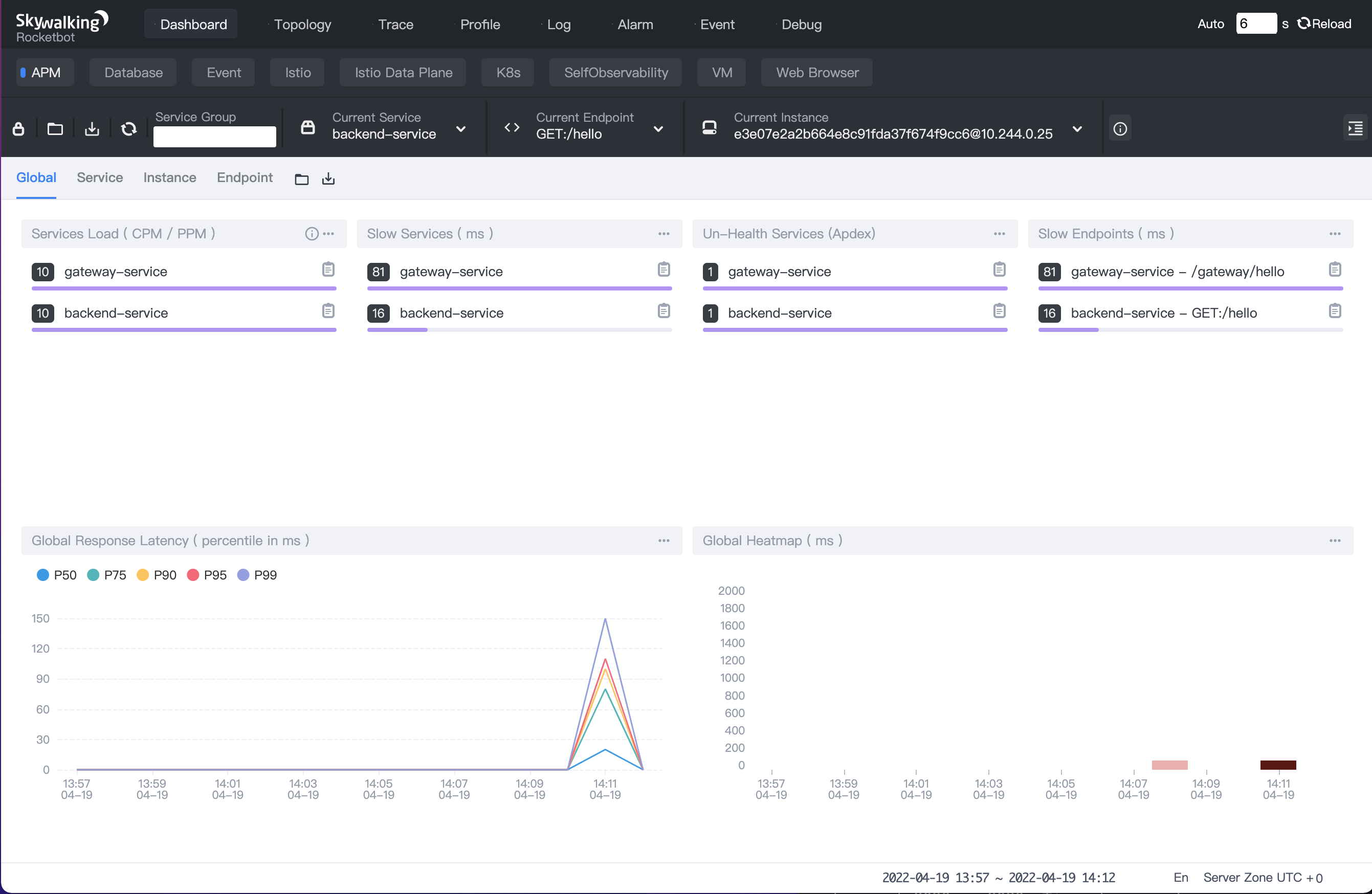Expand the Current Endpoint dropdown
1372x894 pixels.
(658, 128)
